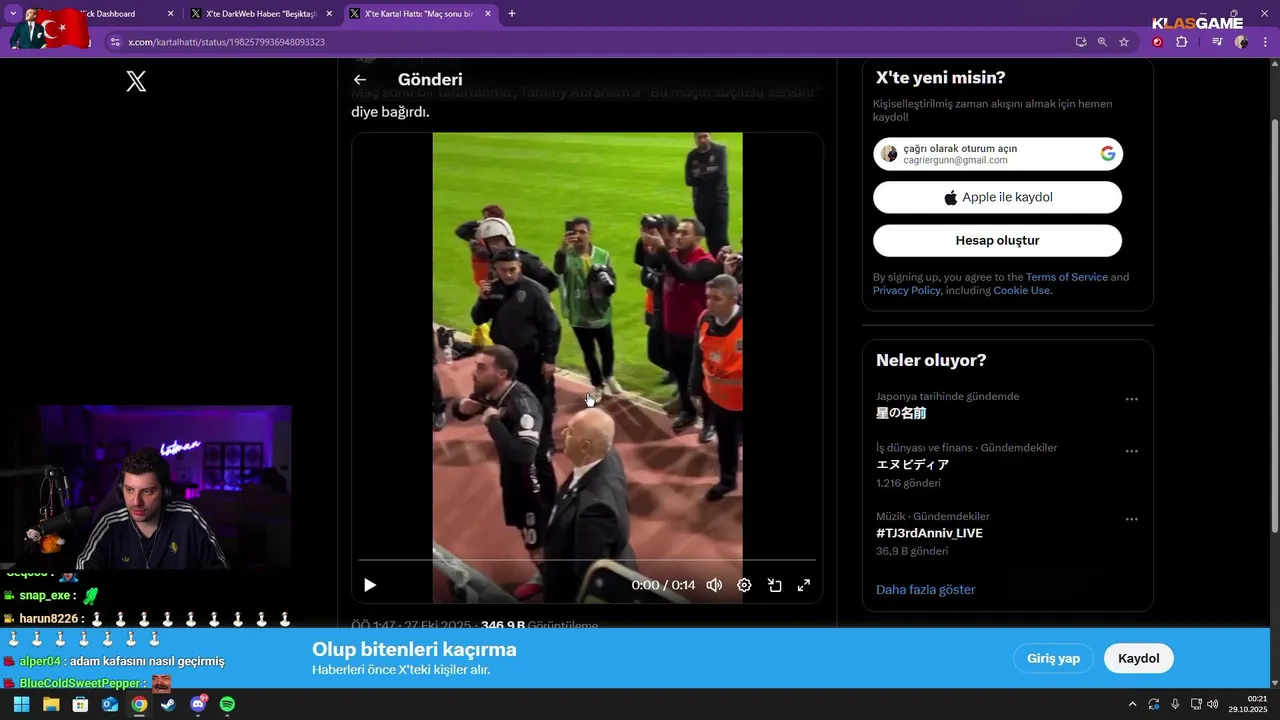Click Hesap oluştur button
This screenshot has height=720, width=1280.
pyautogui.click(x=997, y=240)
